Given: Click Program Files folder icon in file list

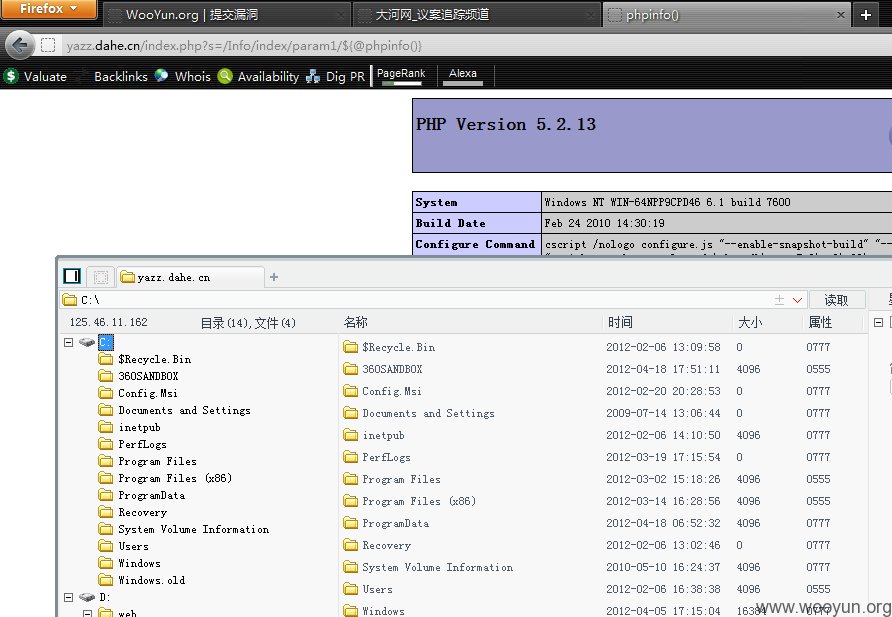Looking at the screenshot, I should (350, 479).
